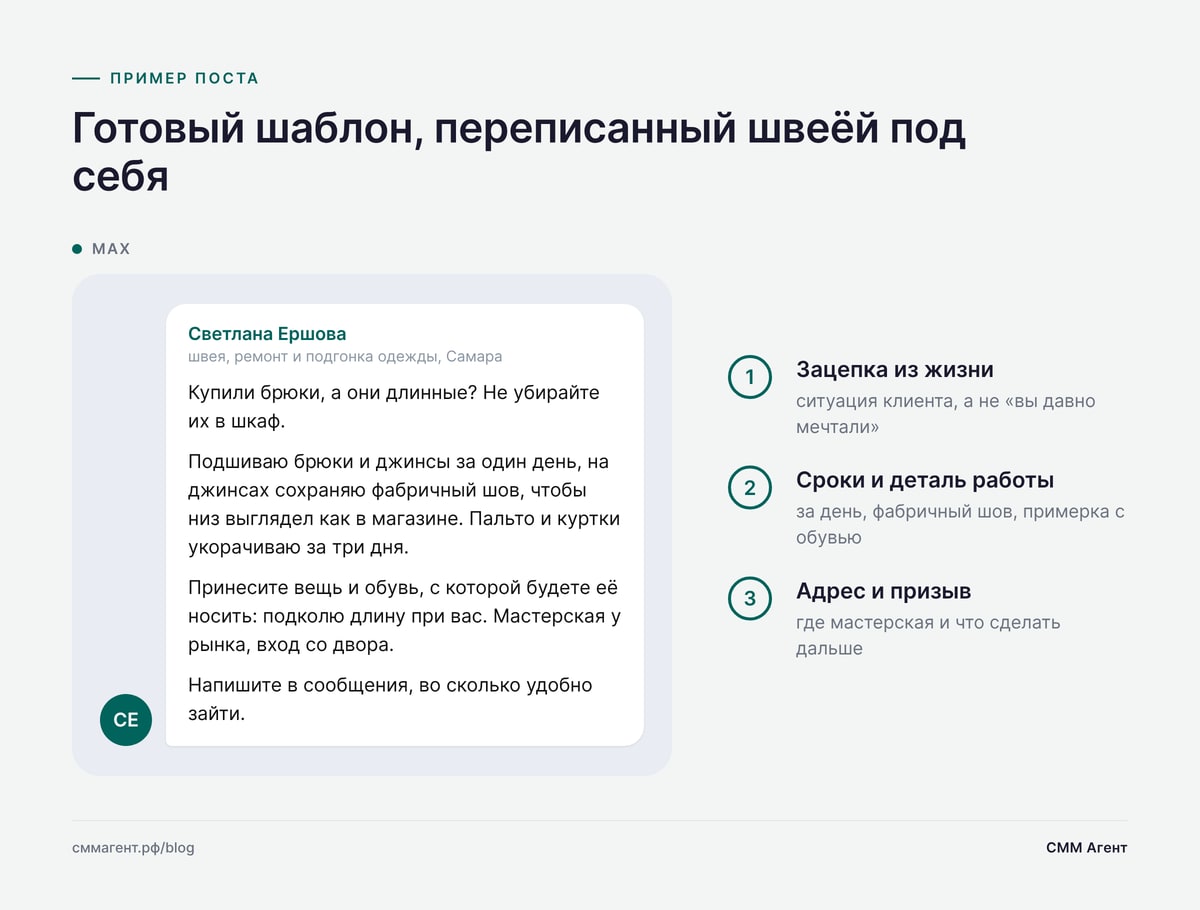Viewport: 1200px width, 910px height.
Task: Click the description 'ситуация клиента, а не «вы давно мечтали»'
Action: coord(946,414)
